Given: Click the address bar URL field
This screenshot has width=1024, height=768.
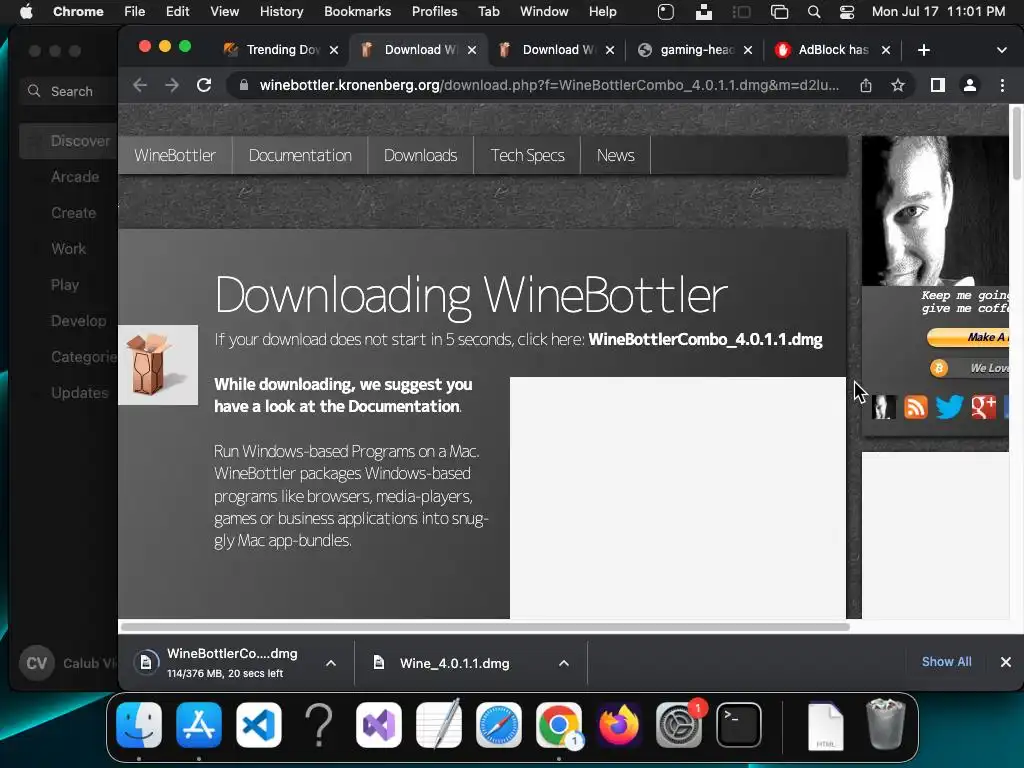Looking at the screenshot, I should (x=549, y=86).
